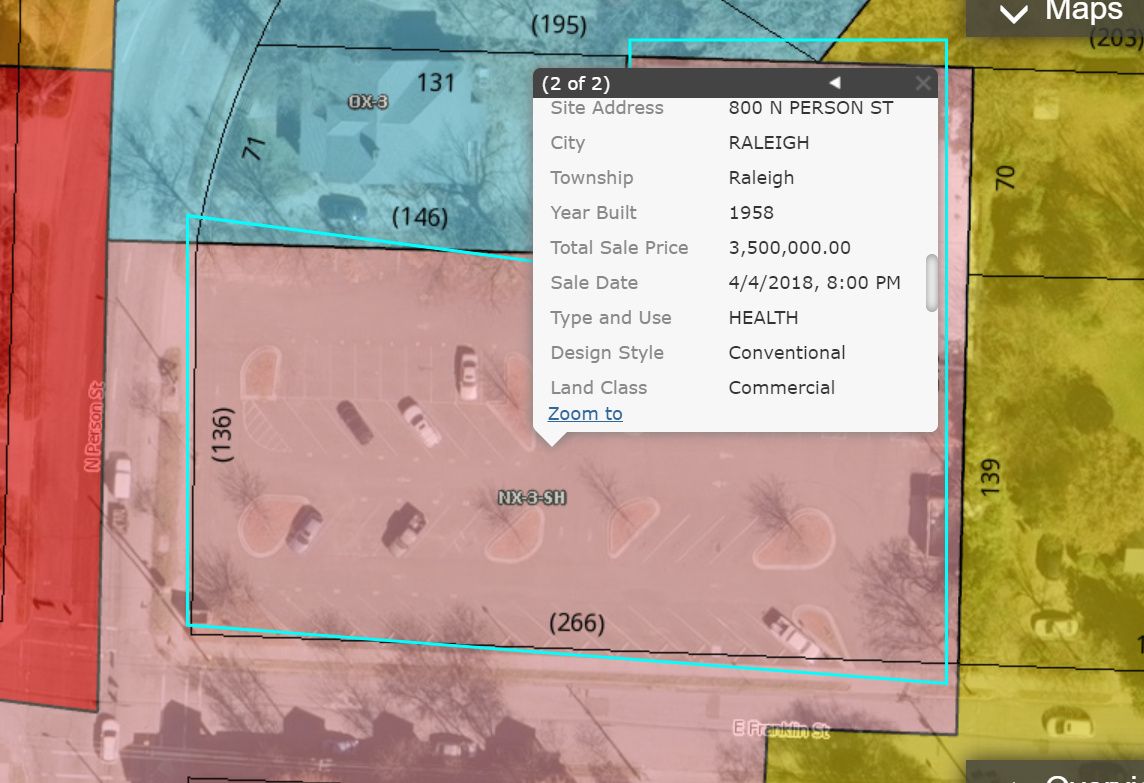Select the OX-3 zoning label

pyautogui.click(x=368, y=101)
